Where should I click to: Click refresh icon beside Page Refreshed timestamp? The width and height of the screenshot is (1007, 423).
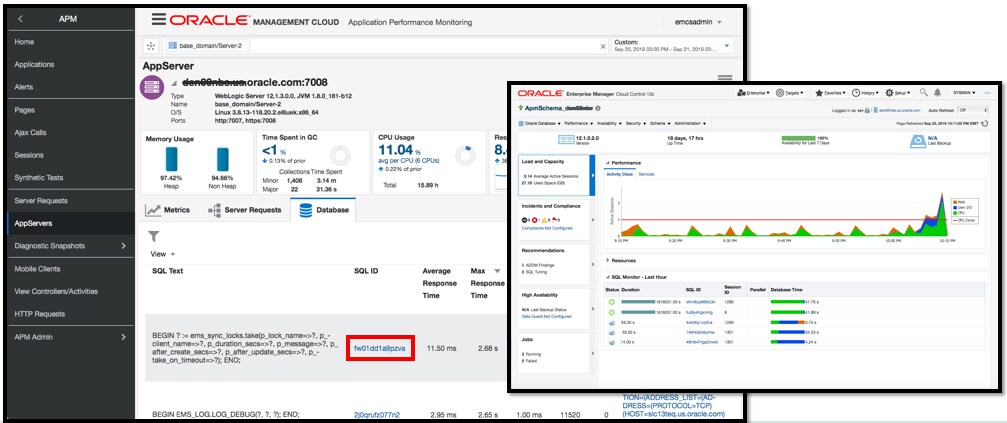(985, 123)
